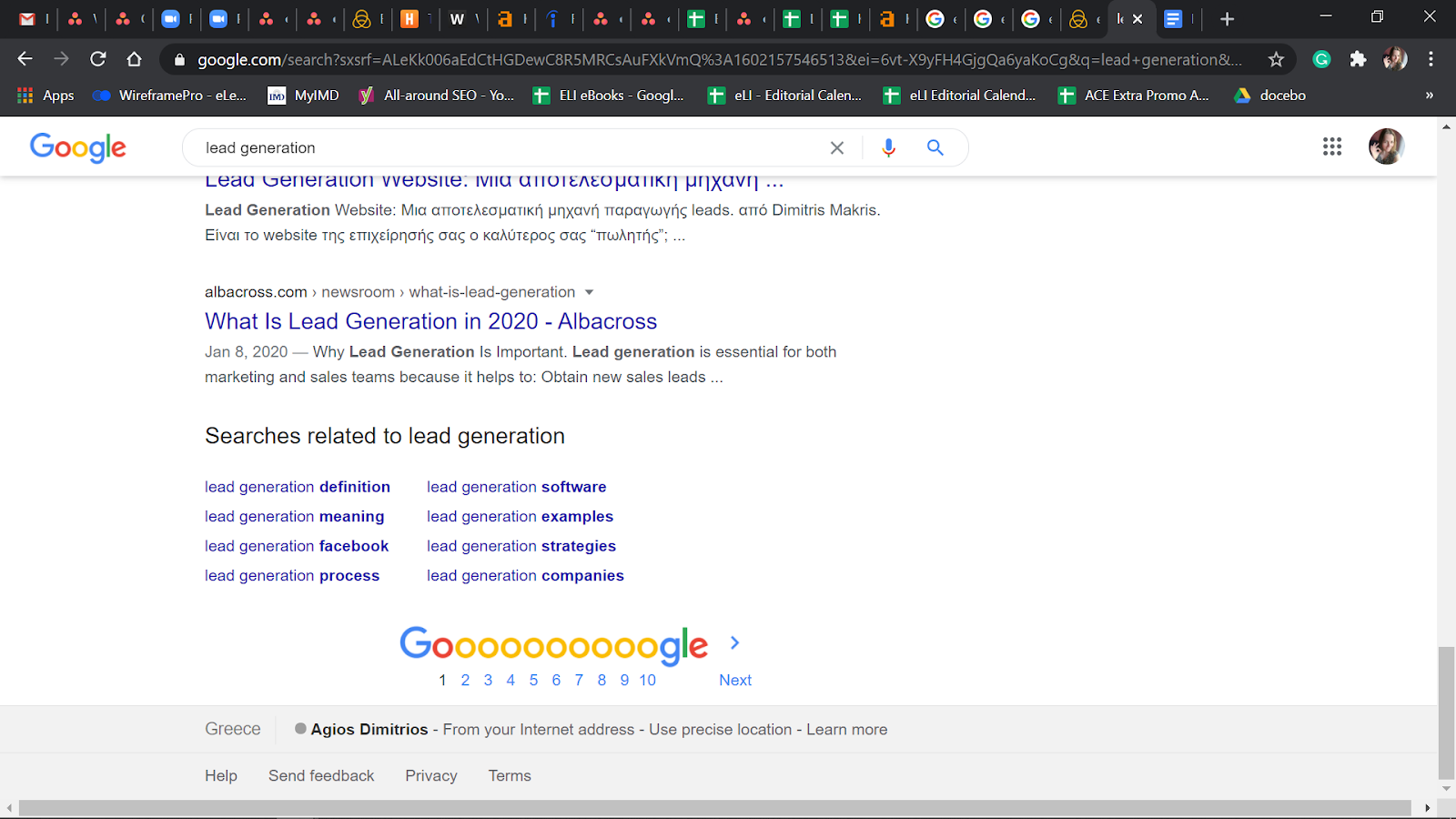Click the Agios Dimitrios location text

pyautogui.click(x=369, y=730)
